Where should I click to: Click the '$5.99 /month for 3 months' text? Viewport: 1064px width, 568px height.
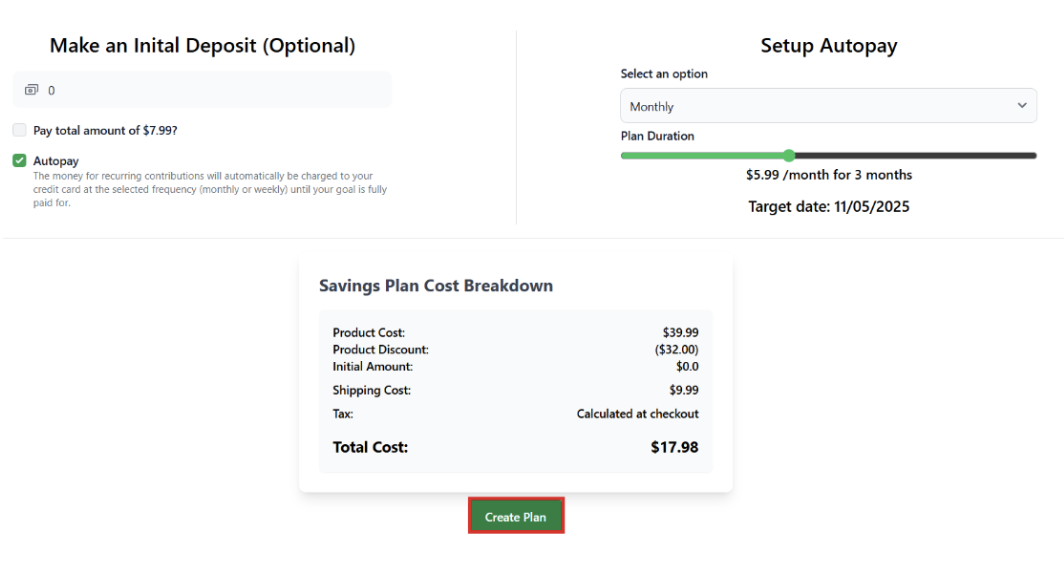pos(829,175)
